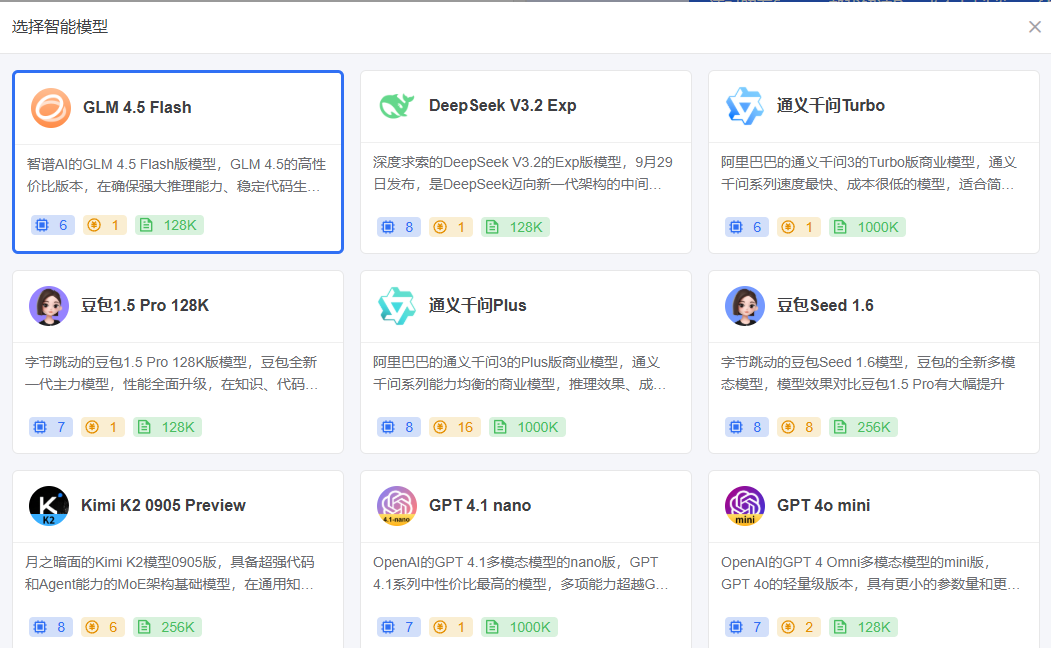Screen dimensions: 1051x648
Task: Click the 通义千问Plus teal logo icon
Action: pyautogui.click(x=397, y=306)
